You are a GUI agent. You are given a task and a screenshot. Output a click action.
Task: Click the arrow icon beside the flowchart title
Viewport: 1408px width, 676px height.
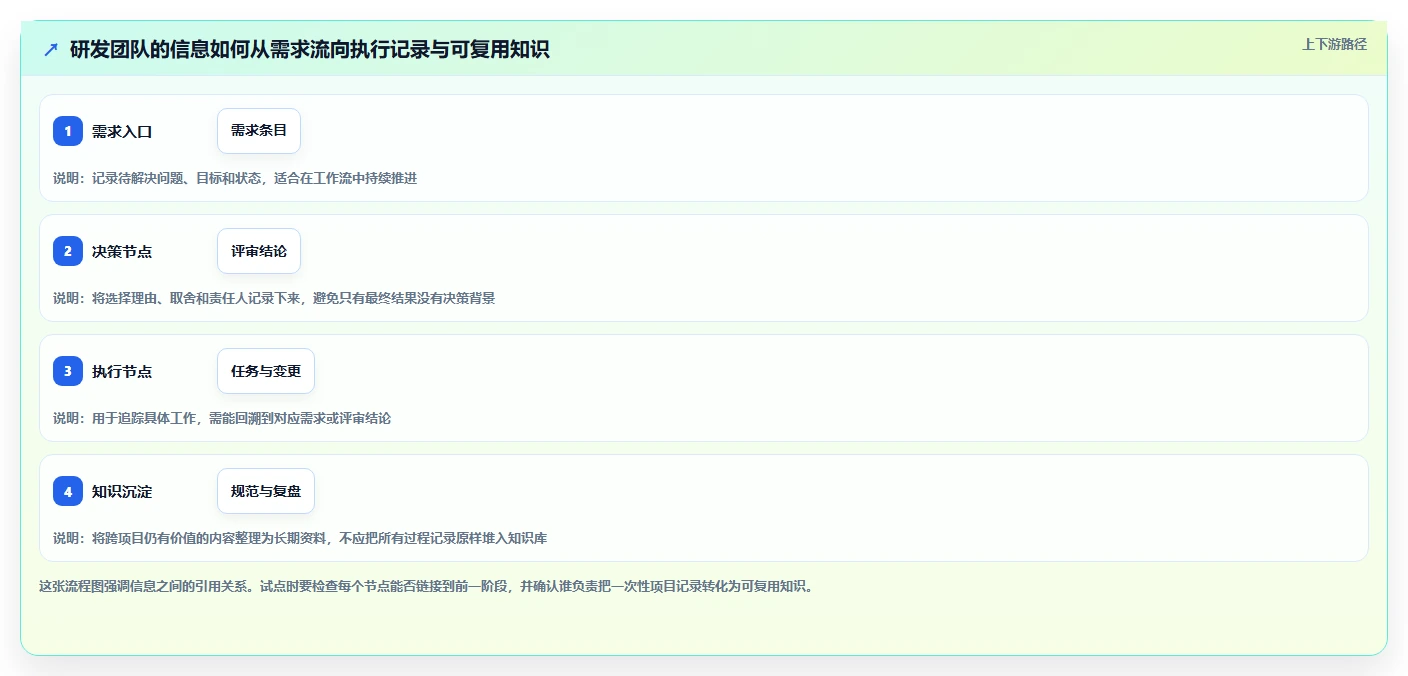[51, 49]
